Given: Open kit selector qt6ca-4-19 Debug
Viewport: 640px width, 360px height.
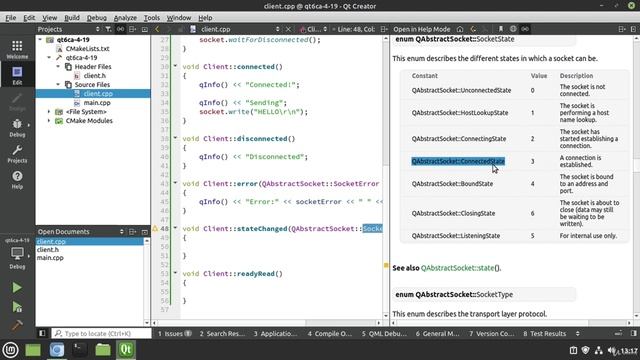Looking at the screenshot, I should click(17, 253).
